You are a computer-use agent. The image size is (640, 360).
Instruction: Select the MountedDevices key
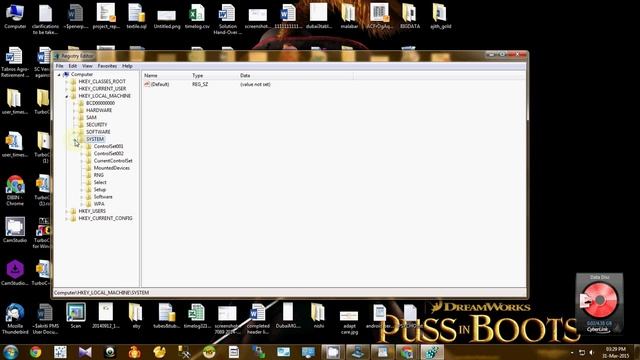click(112, 168)
